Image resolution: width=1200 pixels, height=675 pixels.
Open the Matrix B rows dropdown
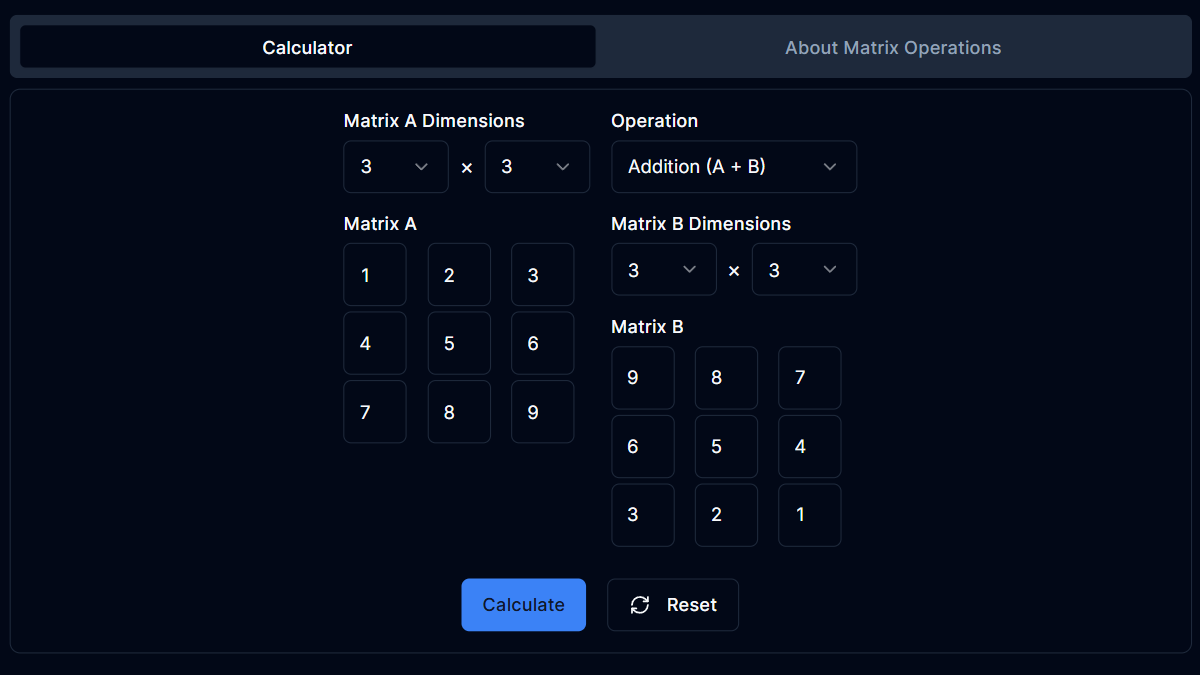[x=663, y=269]
